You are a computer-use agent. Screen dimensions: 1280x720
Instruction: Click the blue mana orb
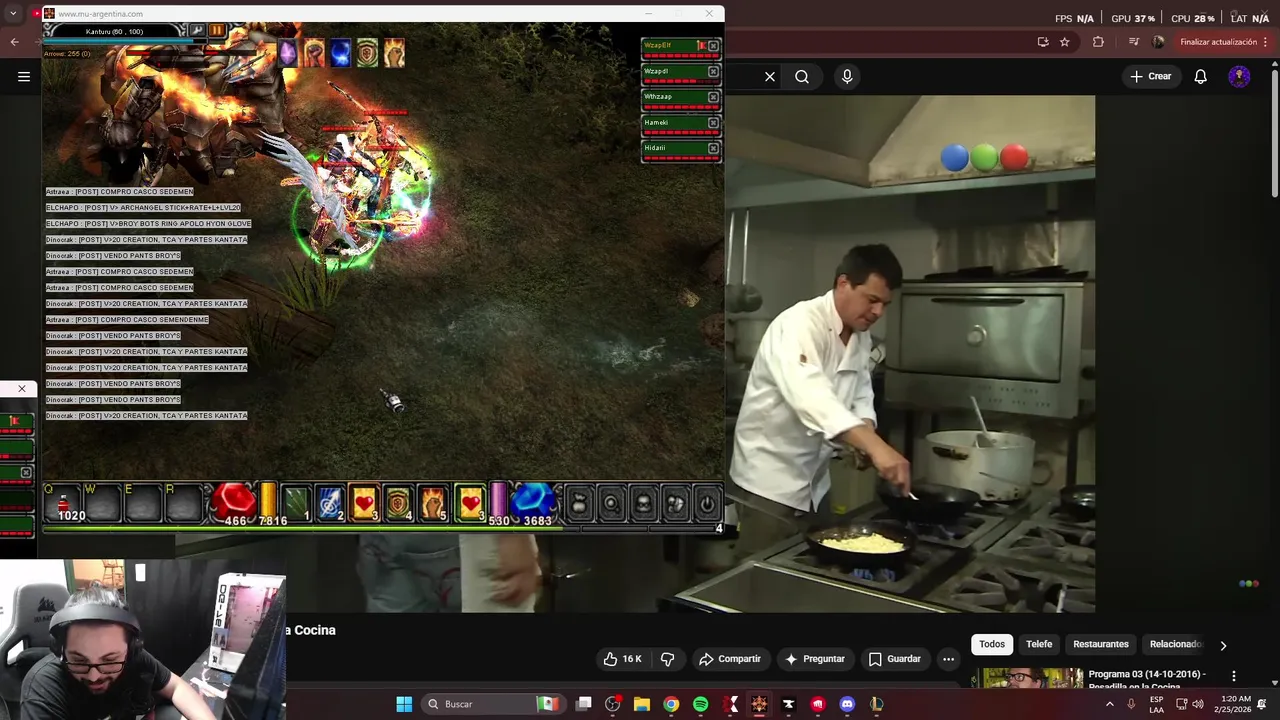pyautogui.click(x=533, y=500)
